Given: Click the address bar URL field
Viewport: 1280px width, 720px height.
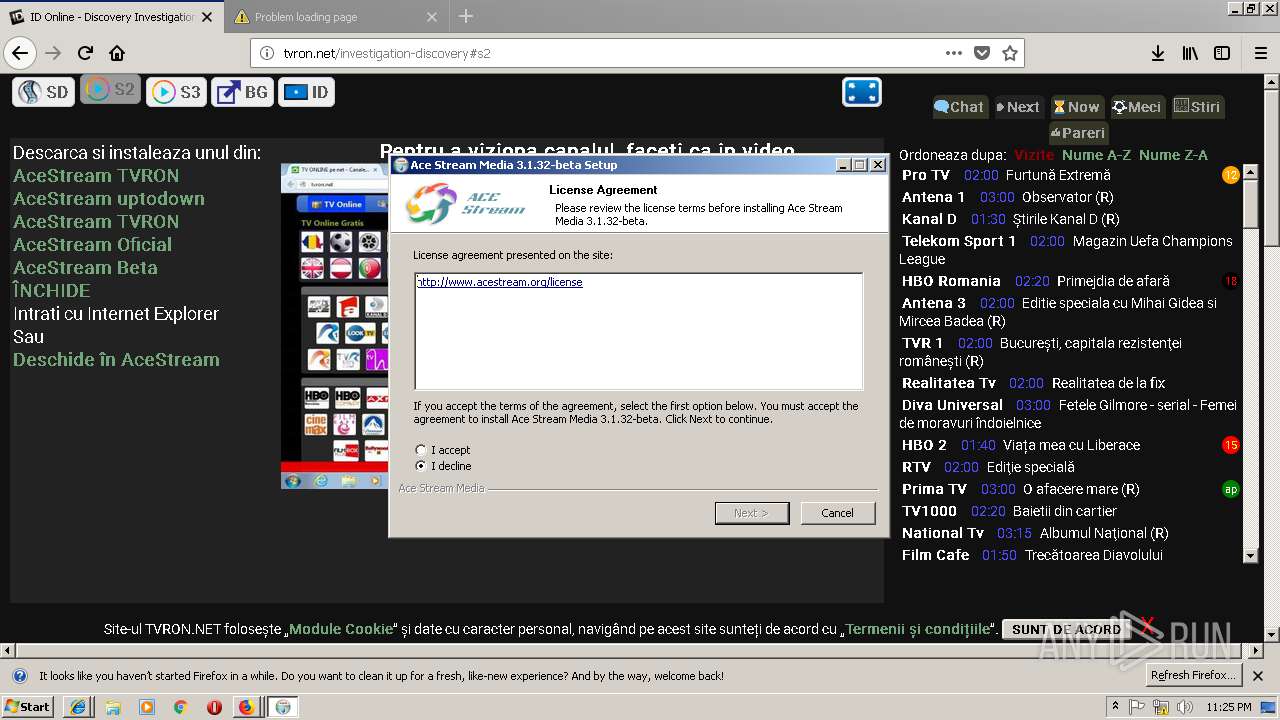Looking at the screenshot, I should click(x=610, y=53).
